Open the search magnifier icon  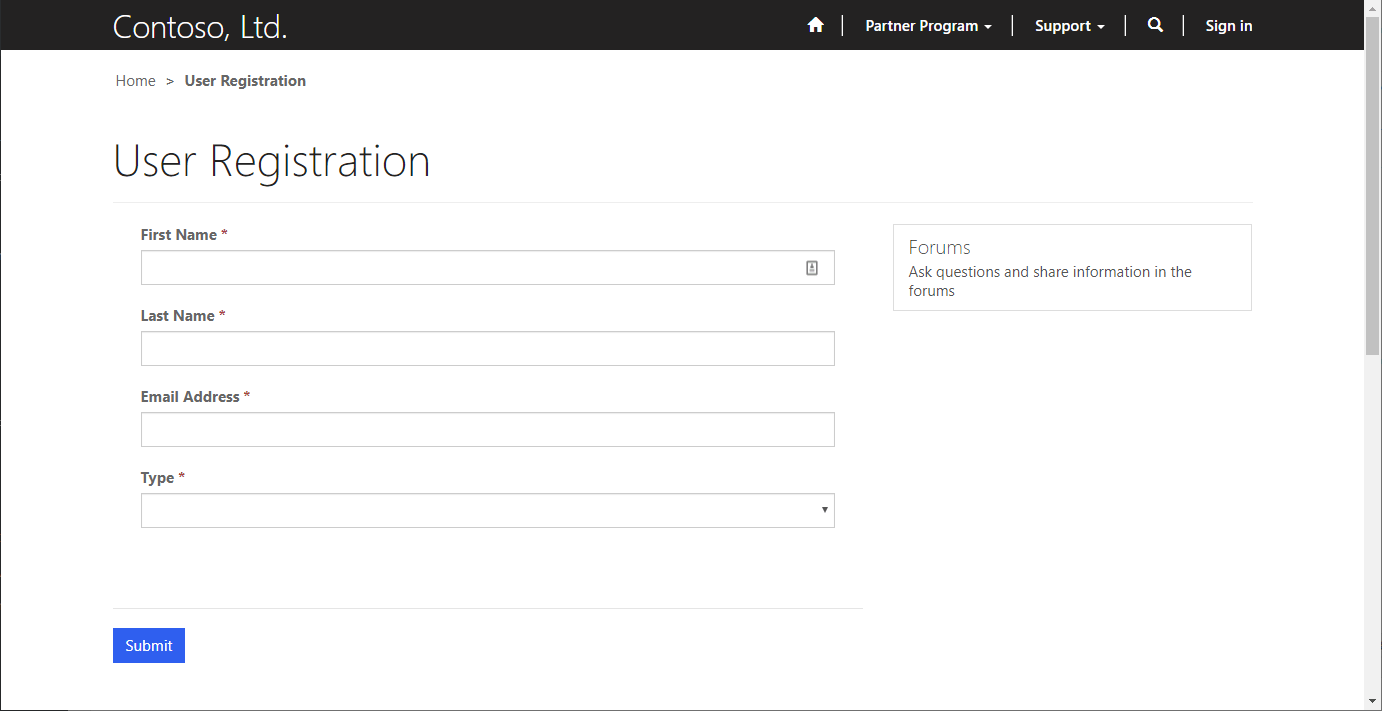(1155, 26)
